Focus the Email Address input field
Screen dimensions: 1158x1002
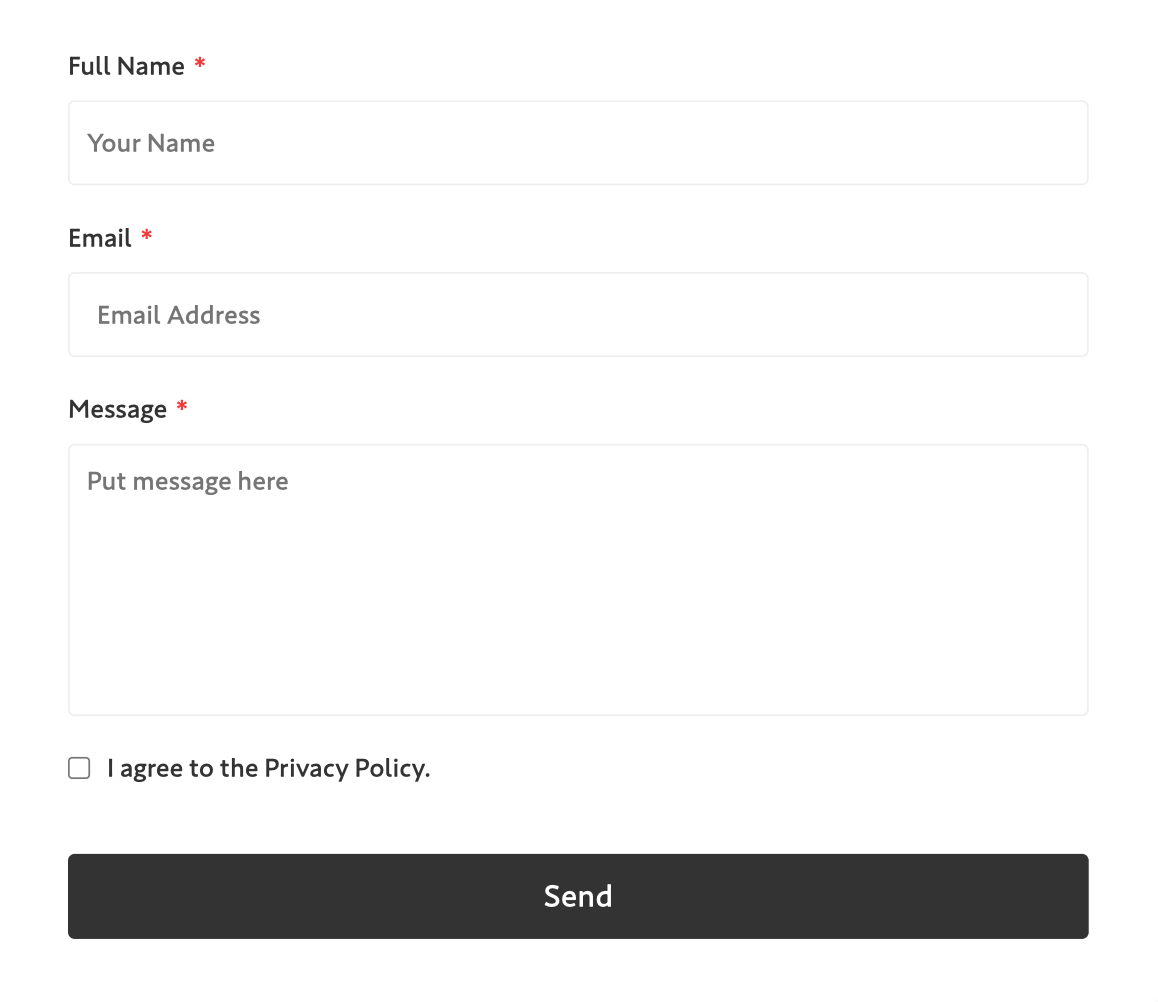point(578,315)
